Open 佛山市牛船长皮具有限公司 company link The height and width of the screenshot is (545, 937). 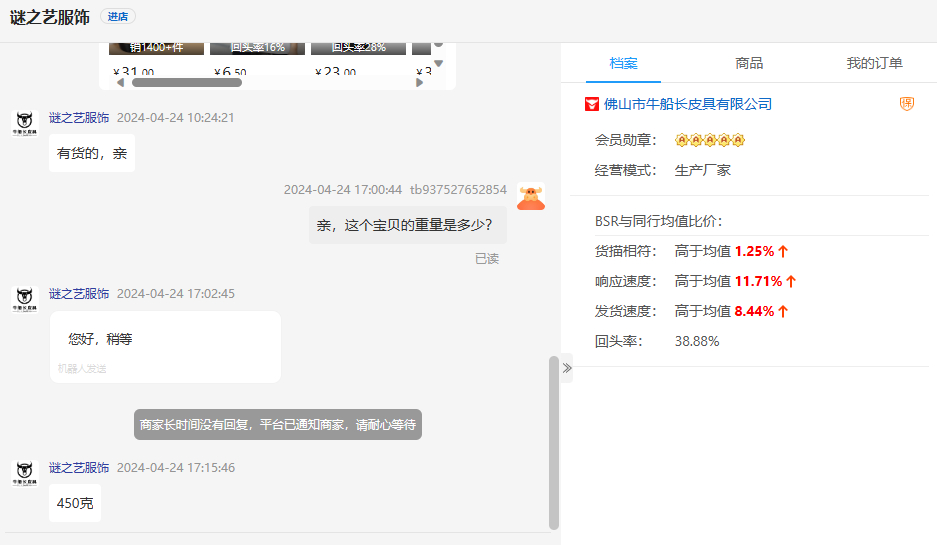pos(687,104)
